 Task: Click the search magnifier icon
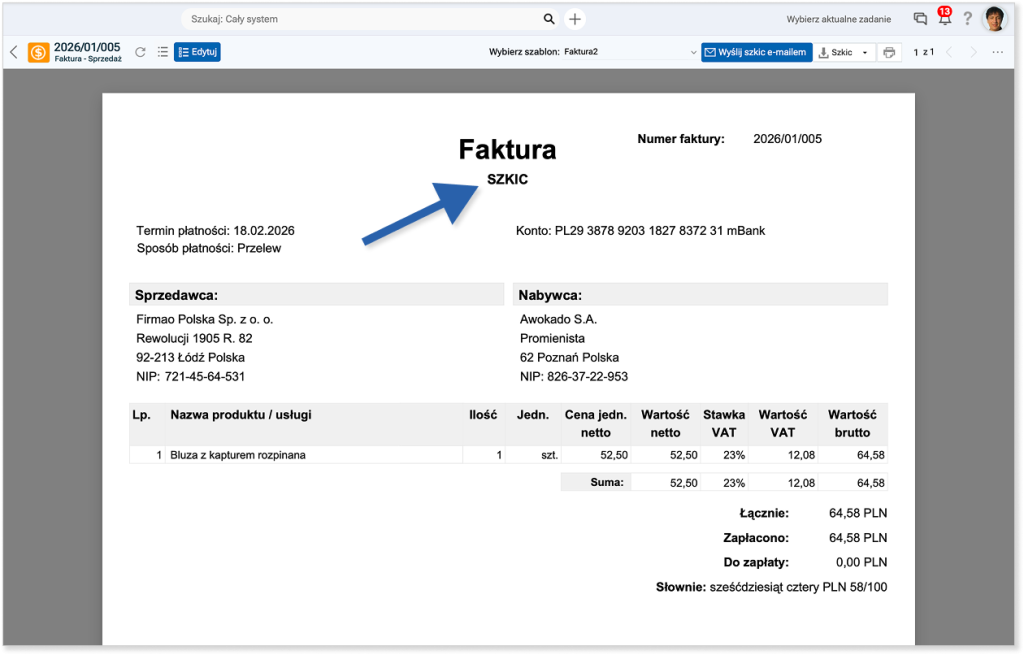pos(549,19)
